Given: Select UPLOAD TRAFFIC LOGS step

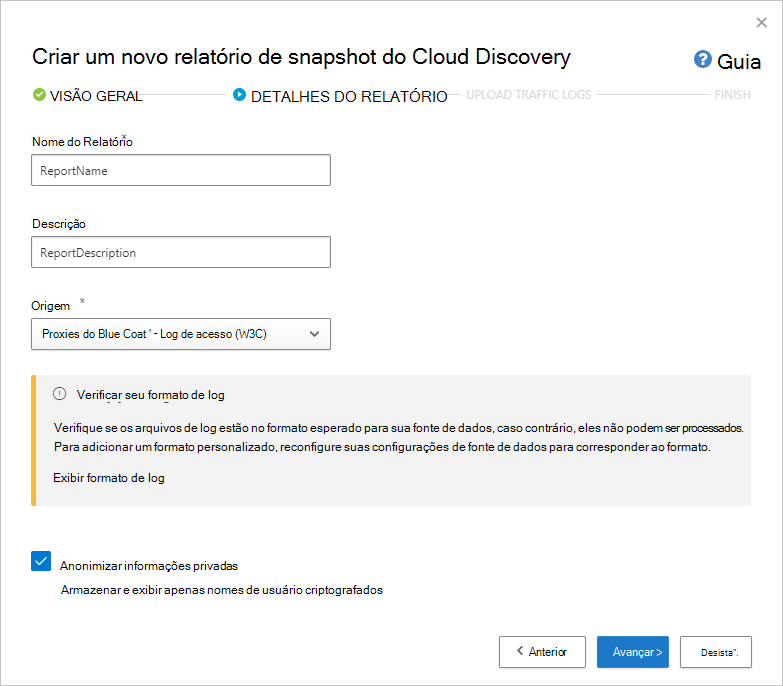Looking at the screenshot, I should (x=528, y=95).
